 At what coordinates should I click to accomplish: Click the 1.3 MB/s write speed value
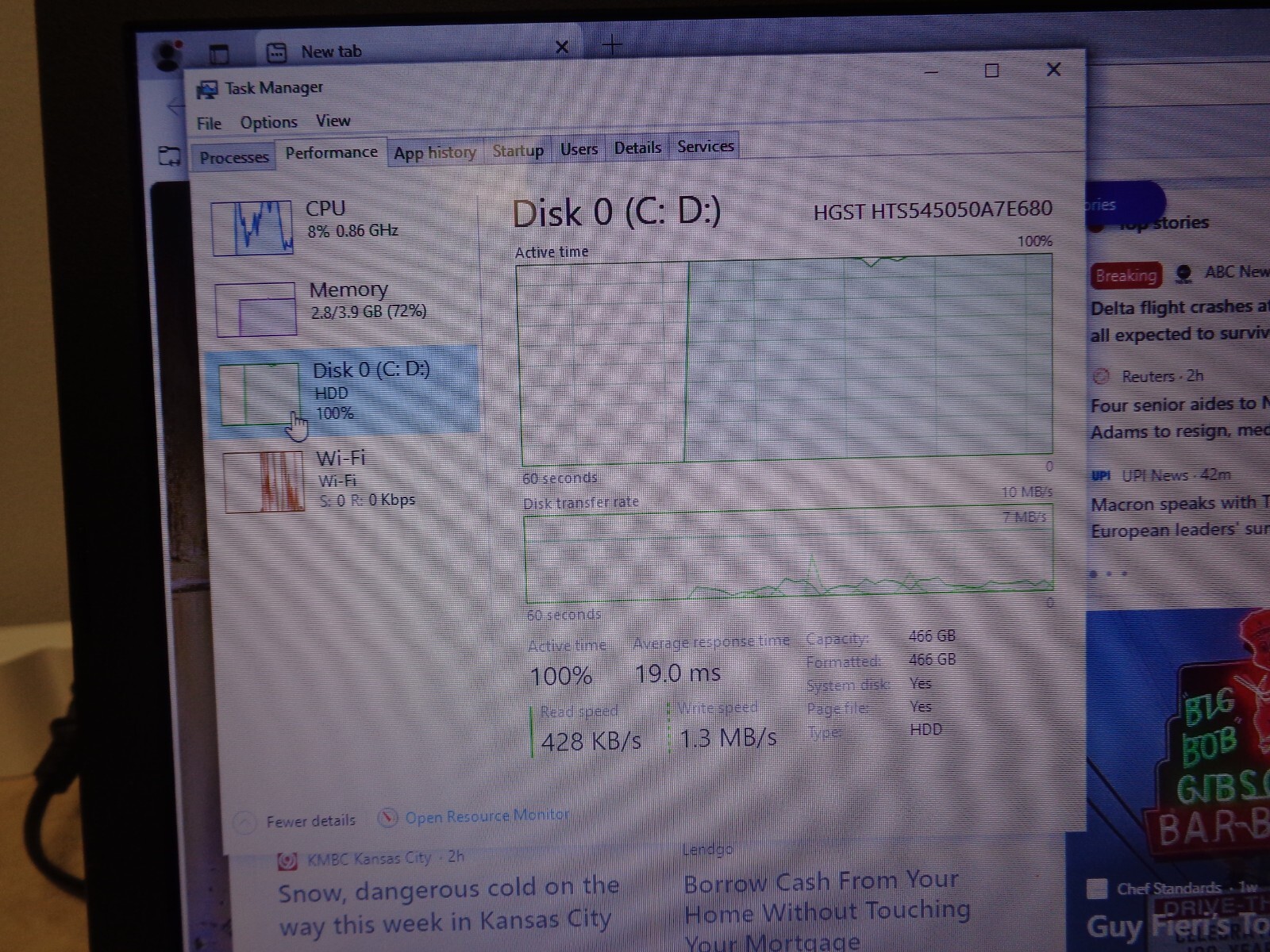[729, 739]
